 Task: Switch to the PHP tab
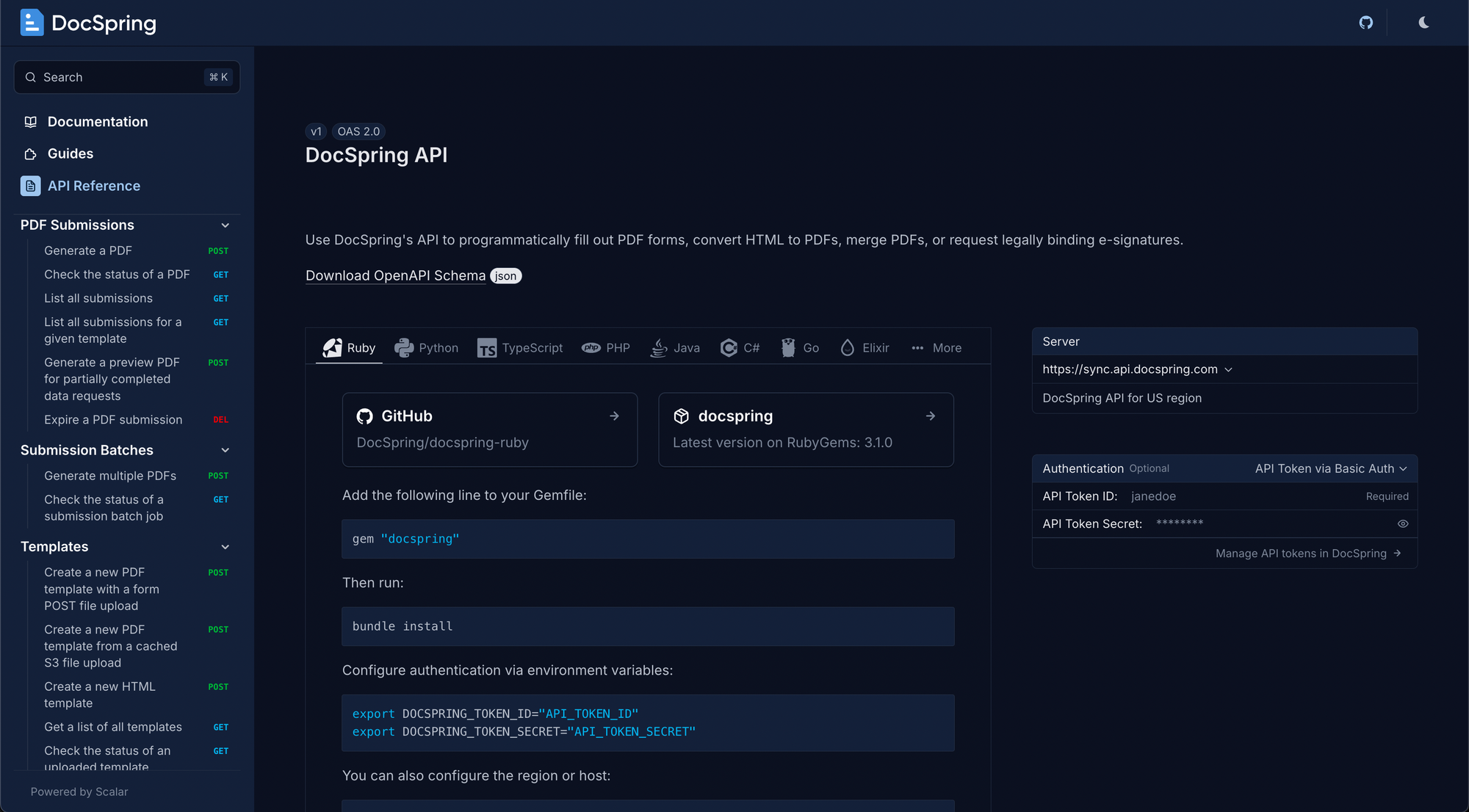click(x=606, y=348)
